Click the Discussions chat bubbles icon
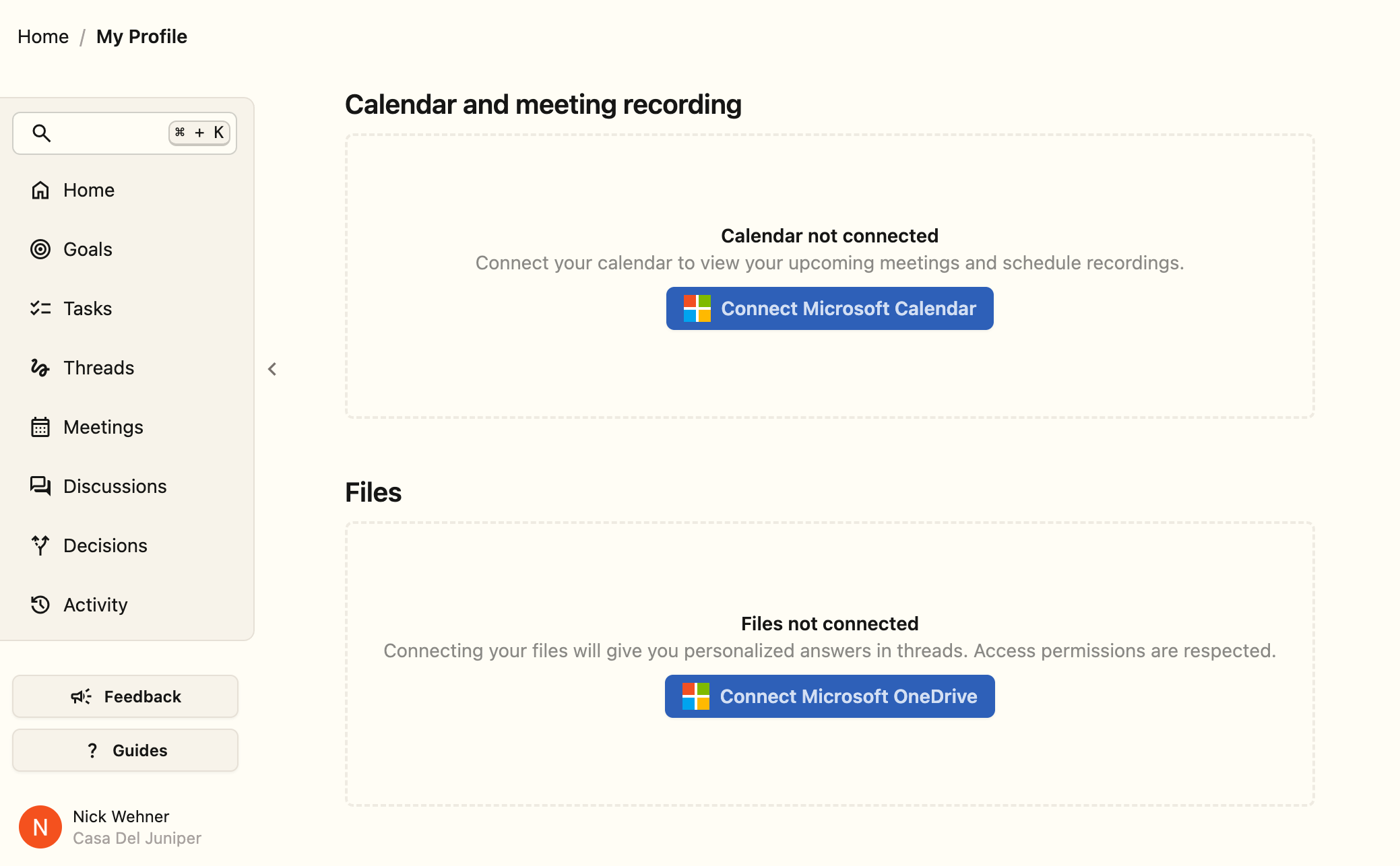 pos(40,486)
